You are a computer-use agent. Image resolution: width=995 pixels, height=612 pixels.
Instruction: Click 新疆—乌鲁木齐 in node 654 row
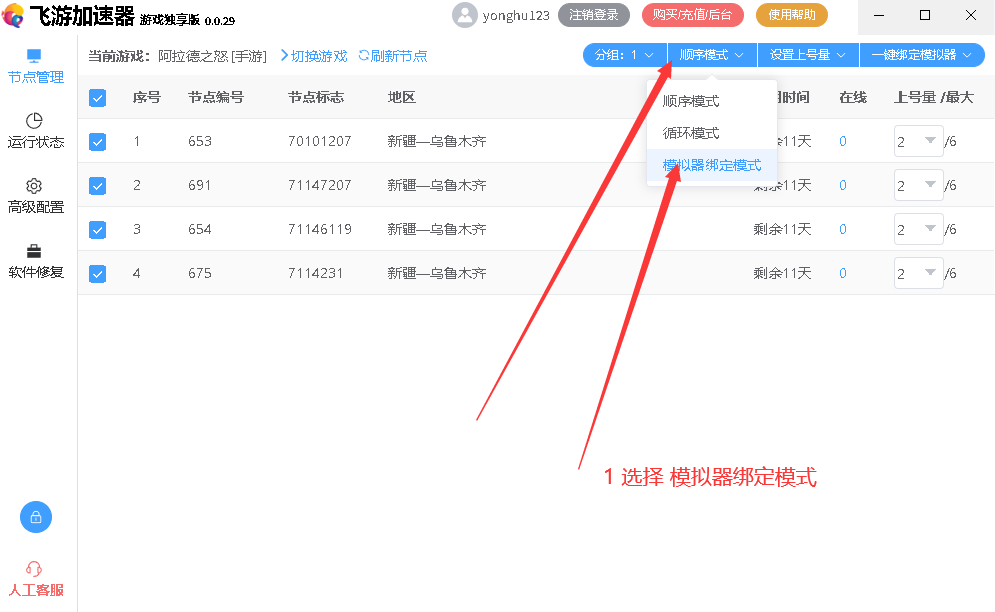point(437,229)
